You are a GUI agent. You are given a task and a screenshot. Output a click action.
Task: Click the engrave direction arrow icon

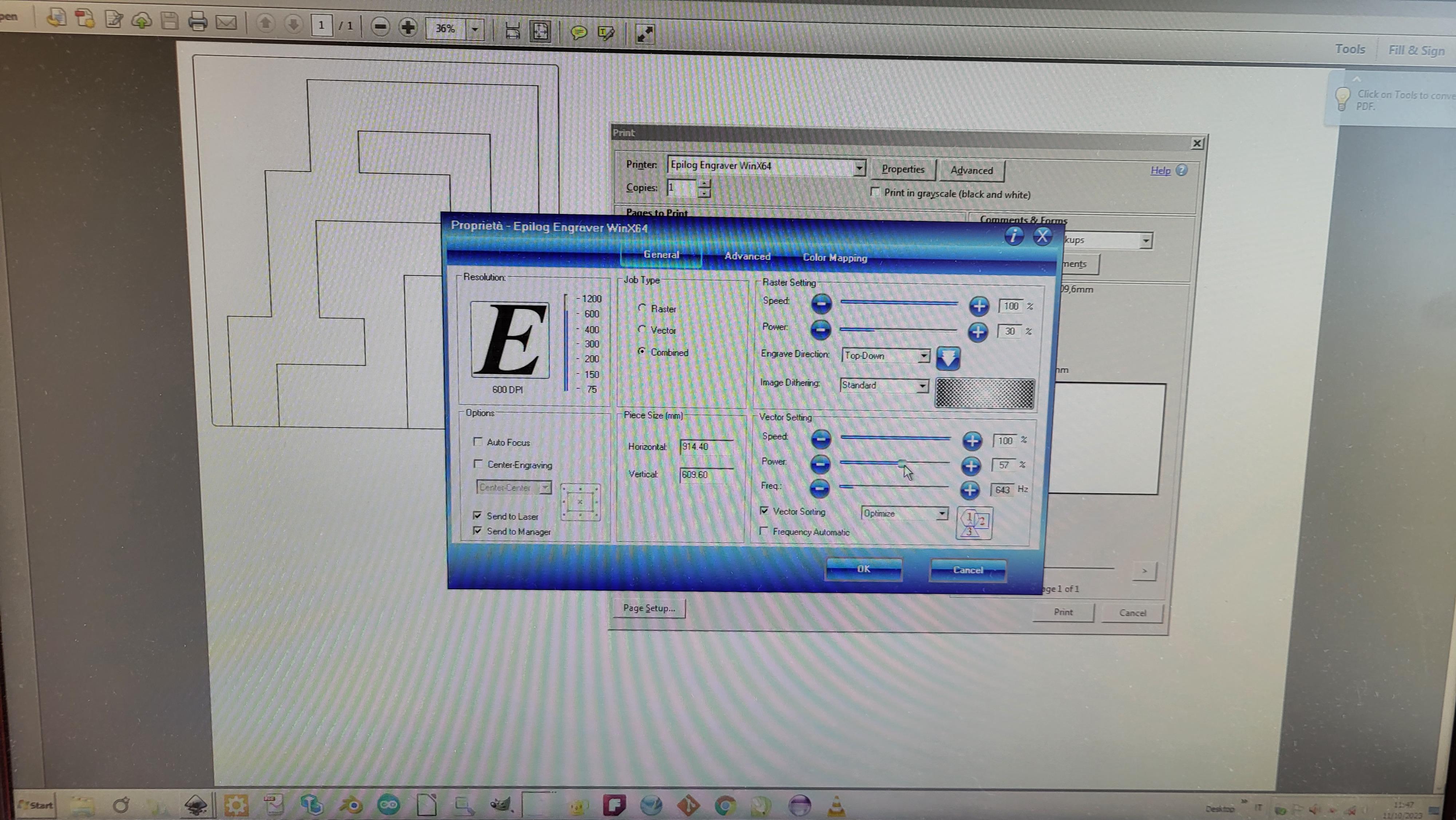(948, 358)
